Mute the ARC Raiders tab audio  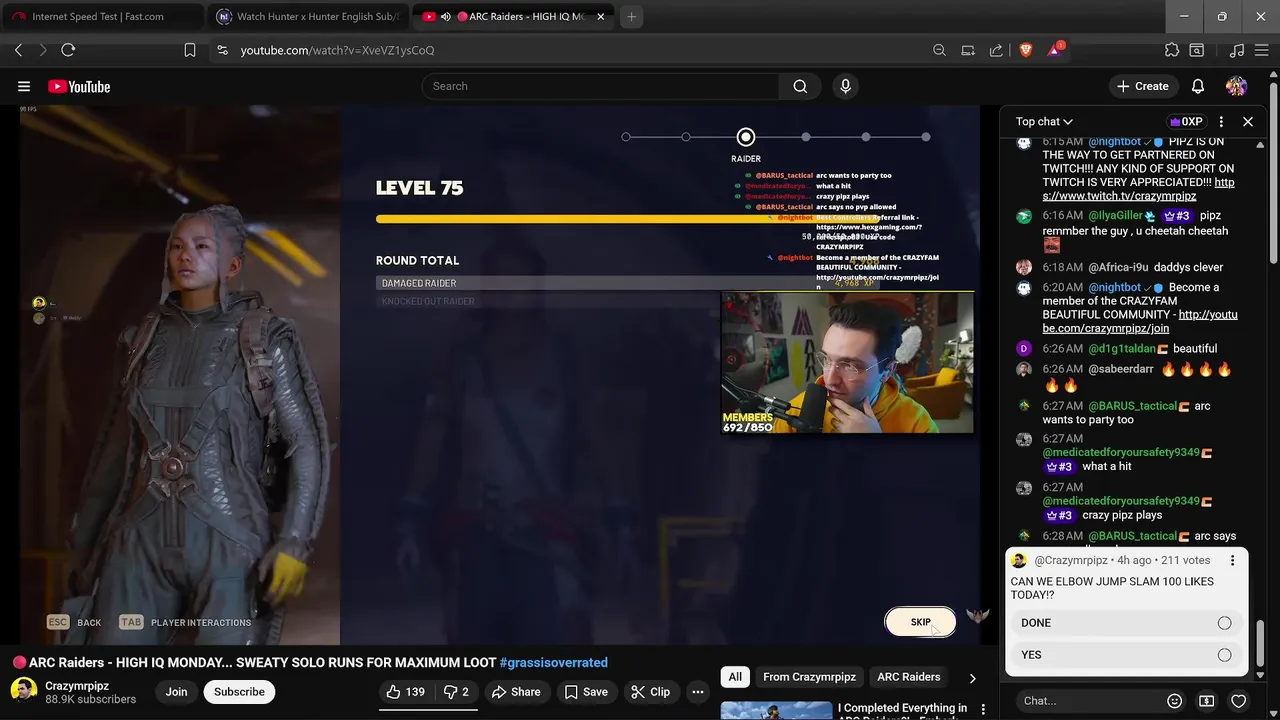[x=446, y=17]
